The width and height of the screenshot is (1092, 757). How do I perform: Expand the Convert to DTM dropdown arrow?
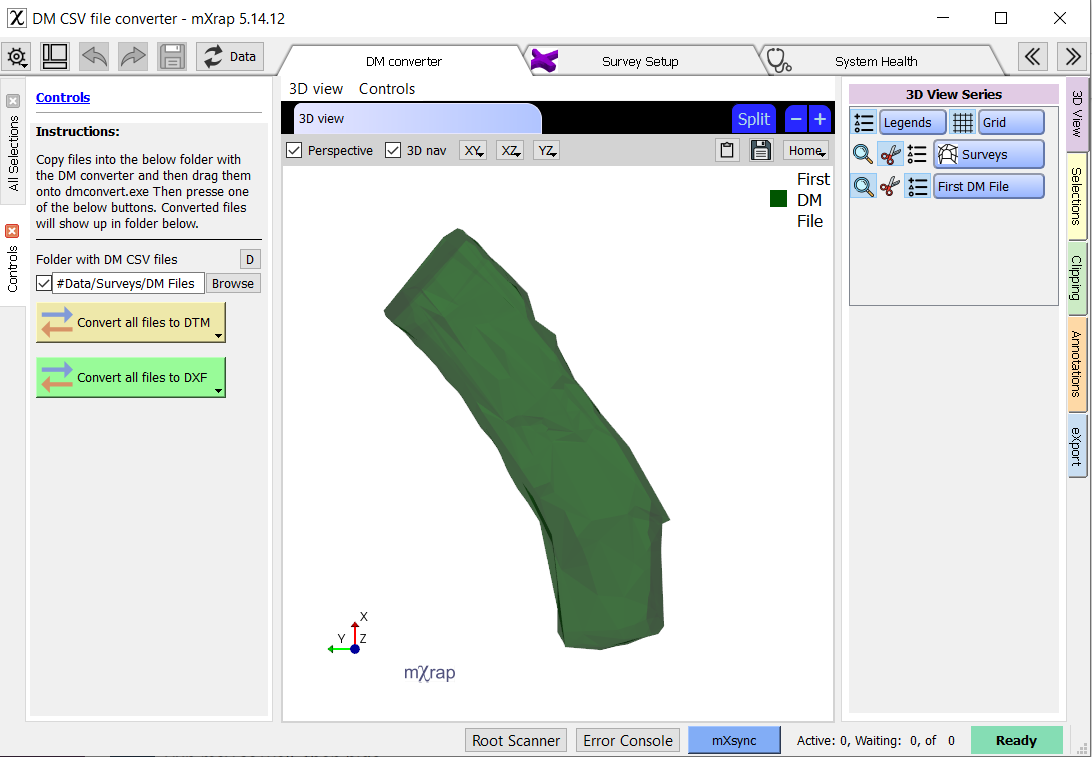[x=219, y=336]
